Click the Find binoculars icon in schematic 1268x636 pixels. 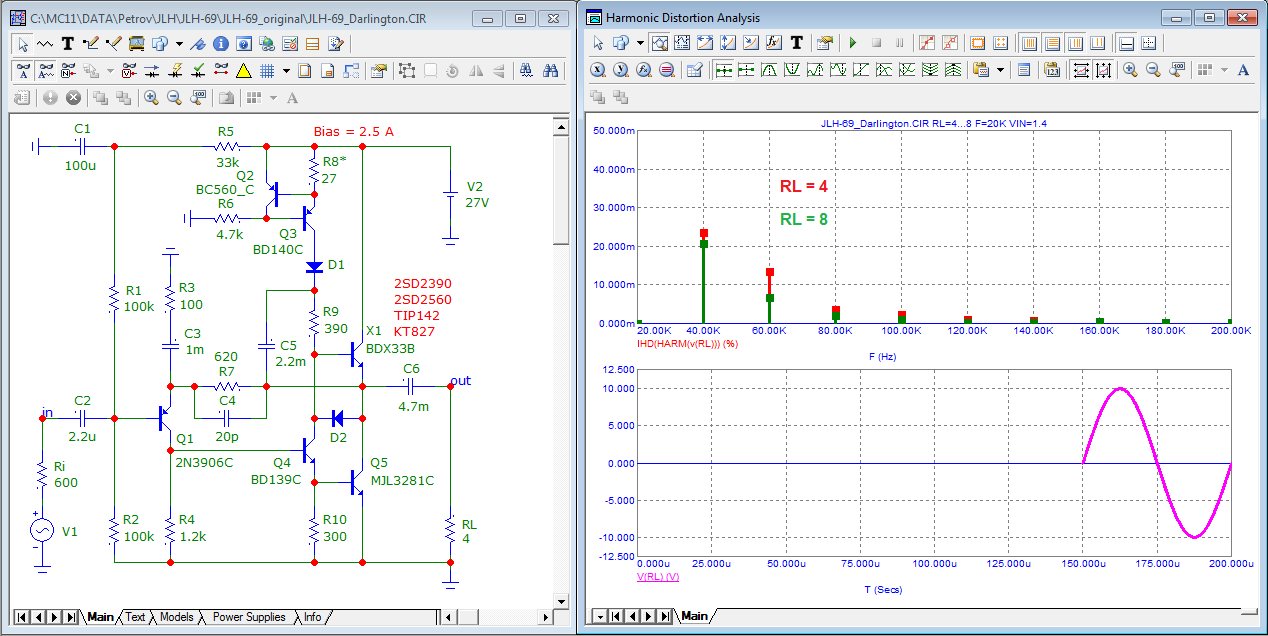(549, 71)
